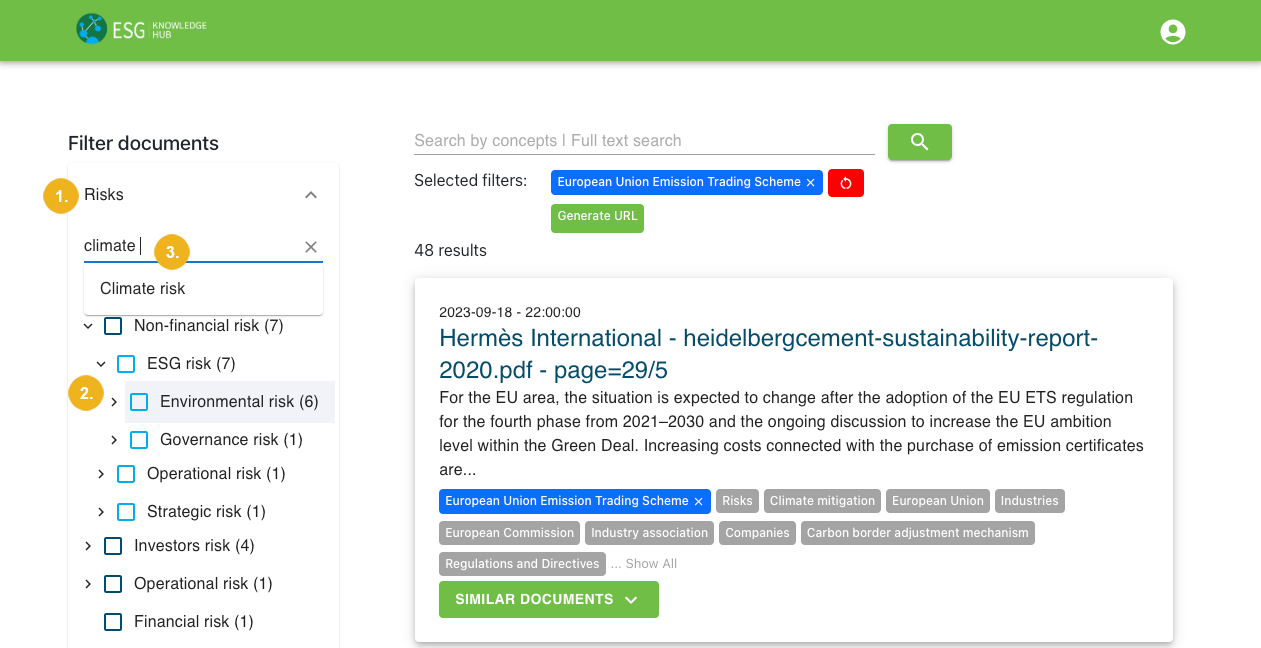Open the Hermès International document title link
Screen dimensions: 1261x648
click(768, 353)
